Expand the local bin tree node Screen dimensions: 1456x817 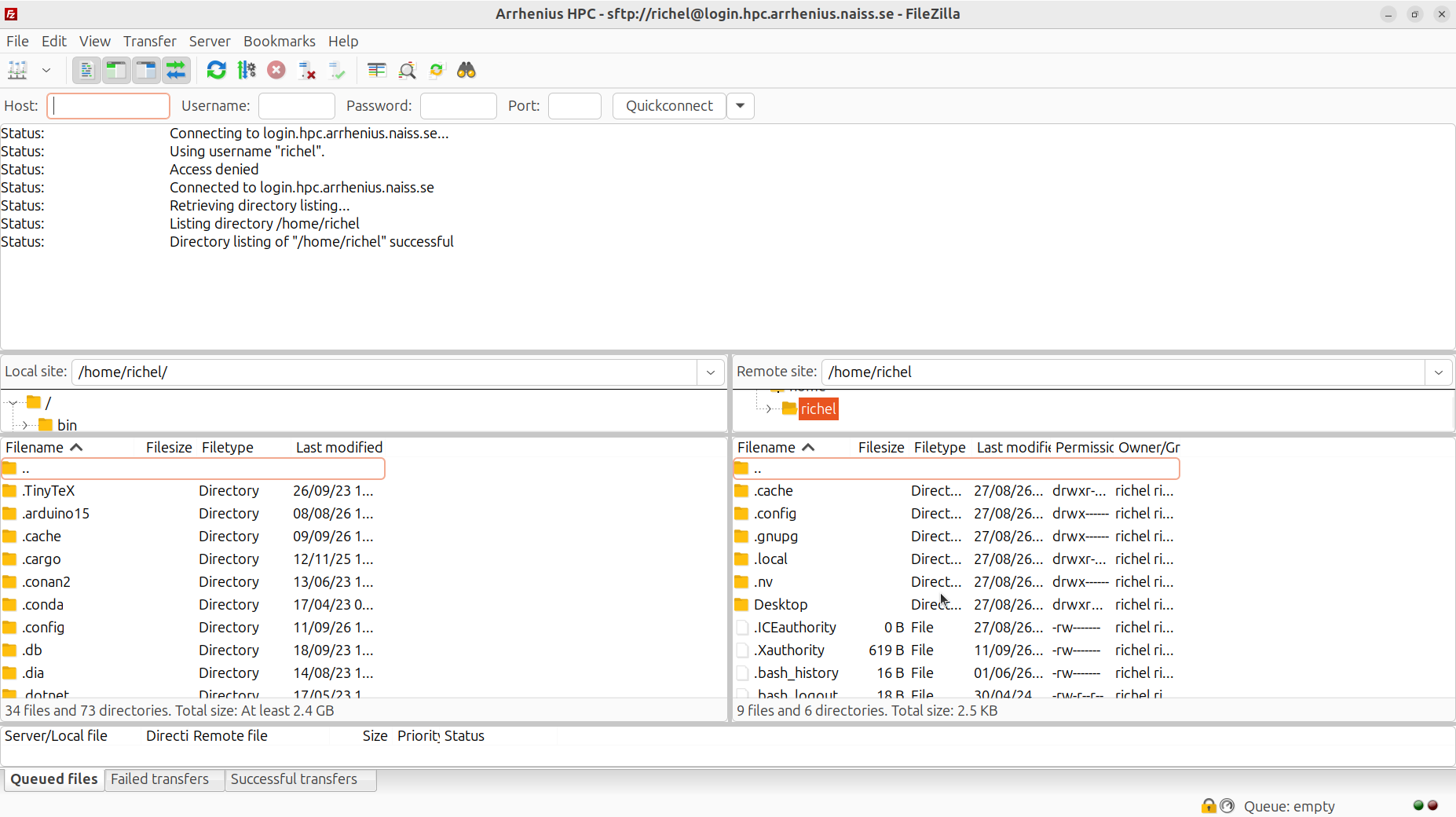coord(25,425)
